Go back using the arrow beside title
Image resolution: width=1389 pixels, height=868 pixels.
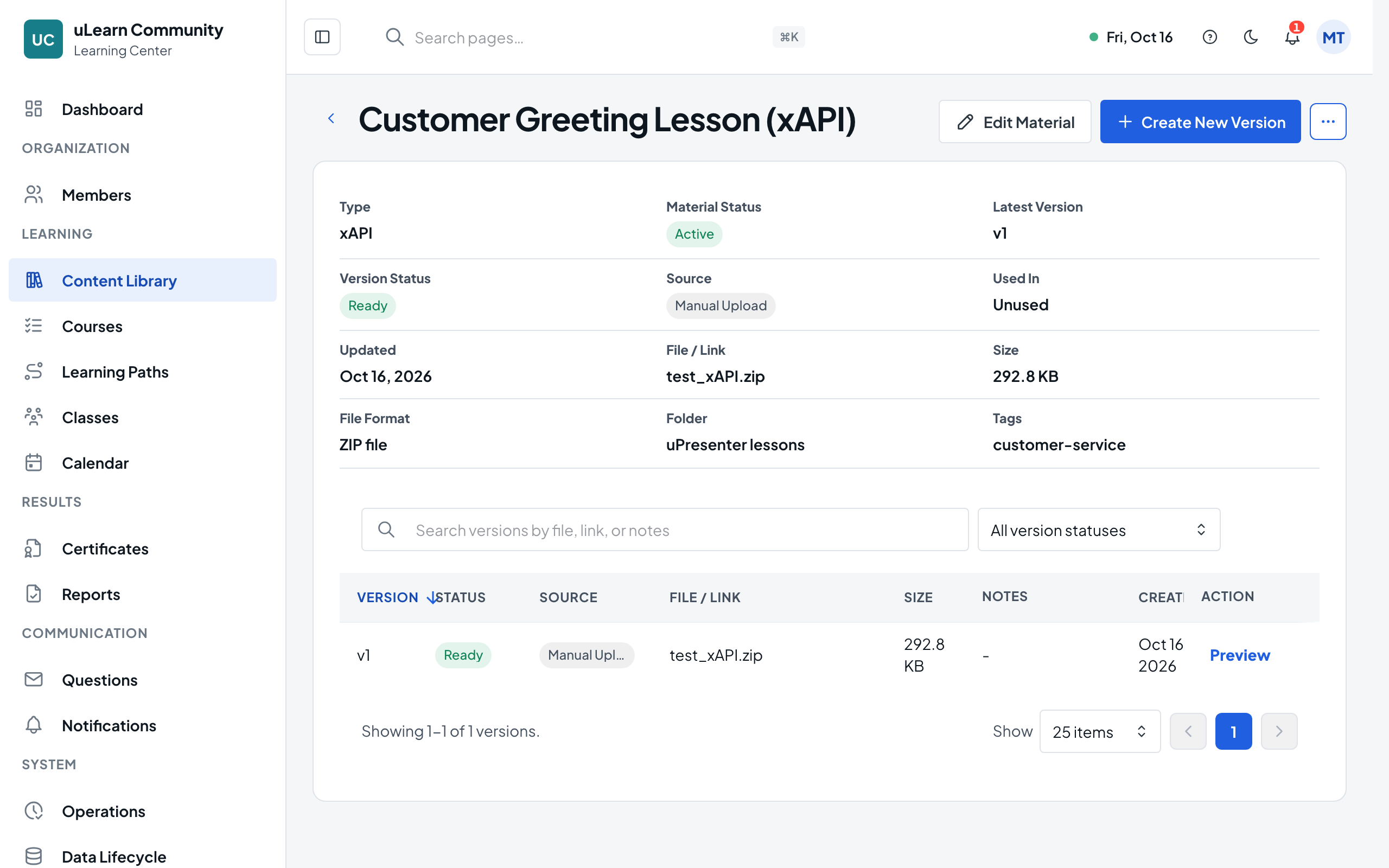[331, 119]
